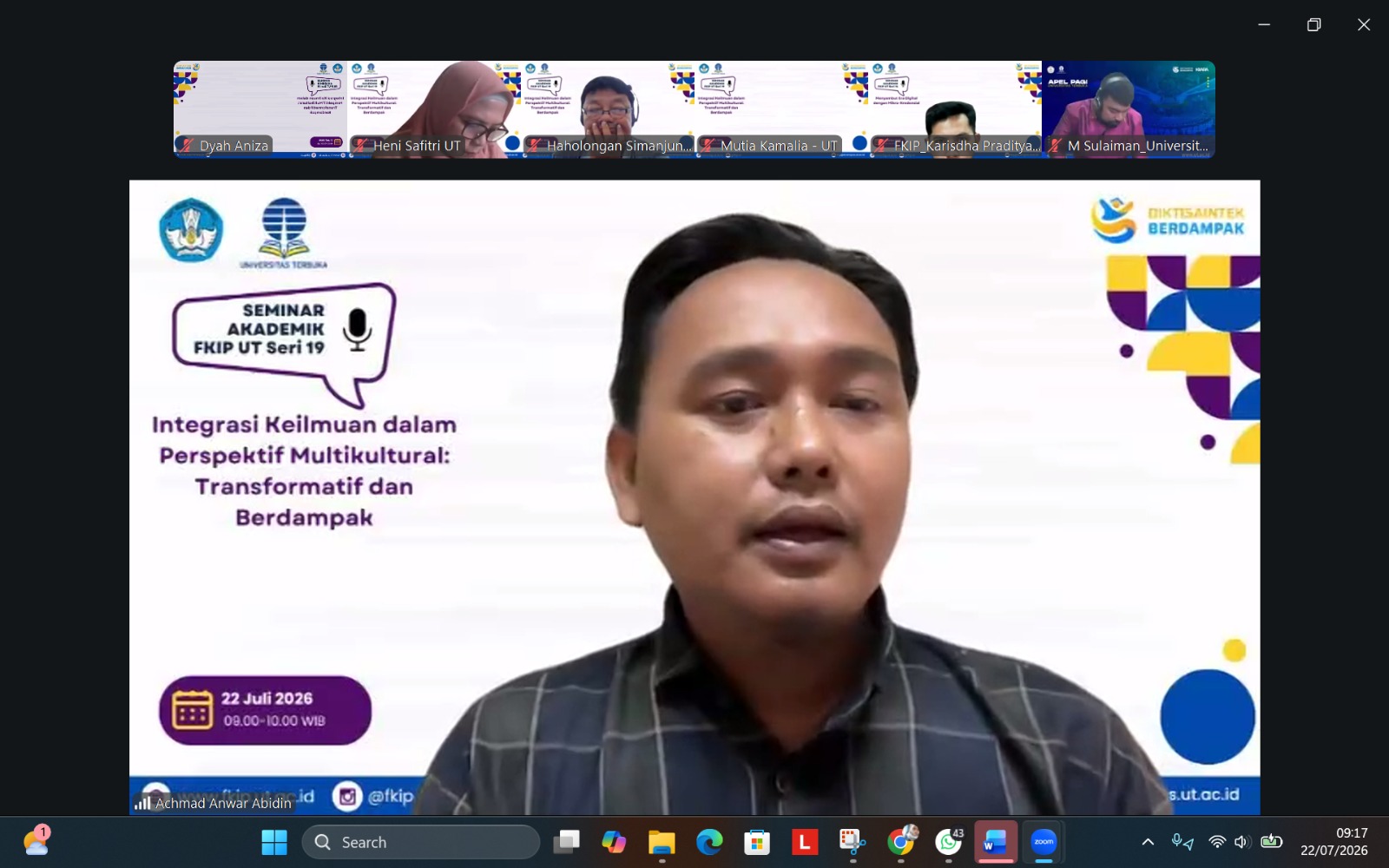Open Task View on the taskbar
The width and height of the screenshot is (1389, 868).
coord(566,842)
